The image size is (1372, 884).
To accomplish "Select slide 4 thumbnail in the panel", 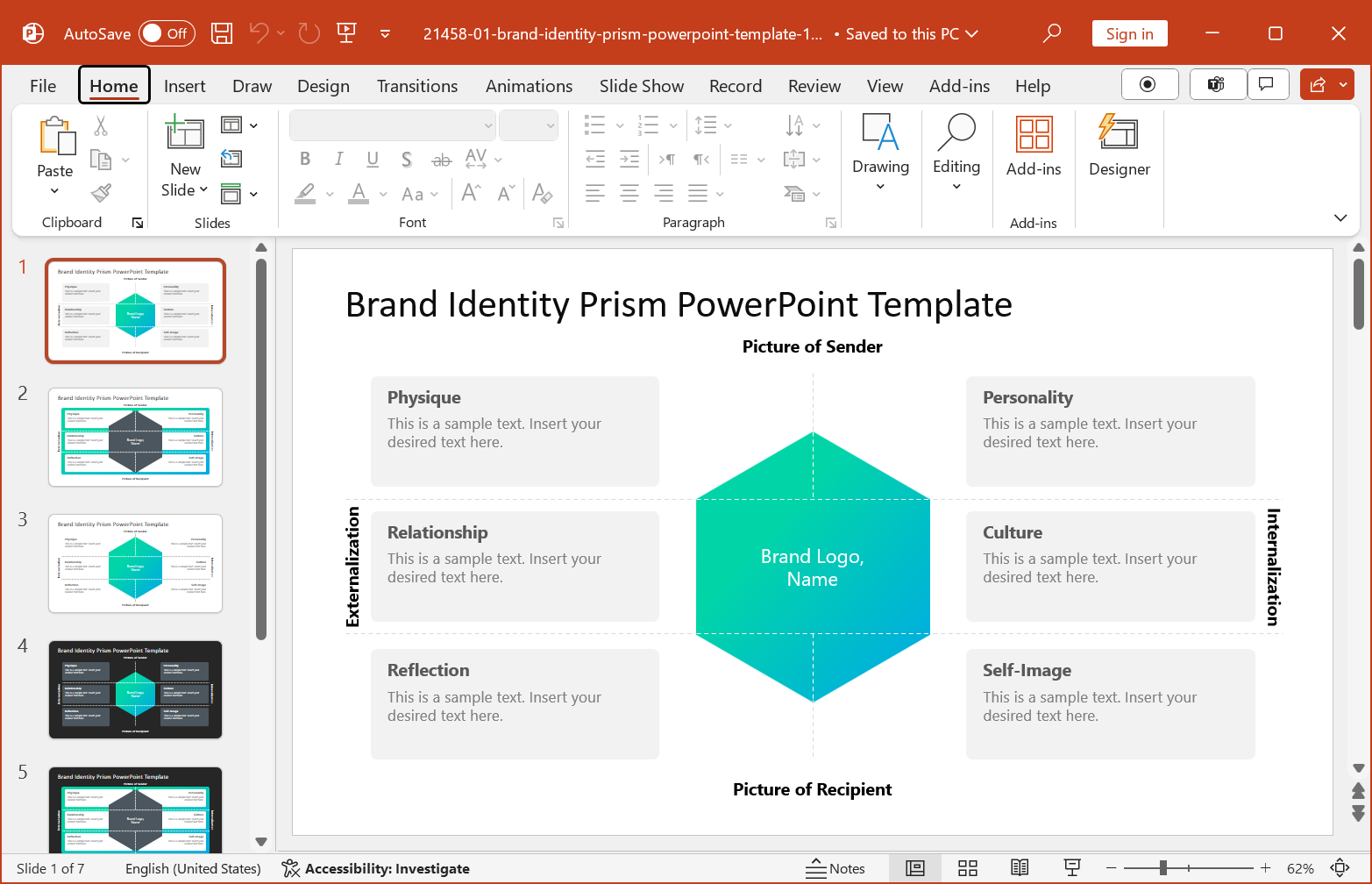I will [x=135, y=689].
